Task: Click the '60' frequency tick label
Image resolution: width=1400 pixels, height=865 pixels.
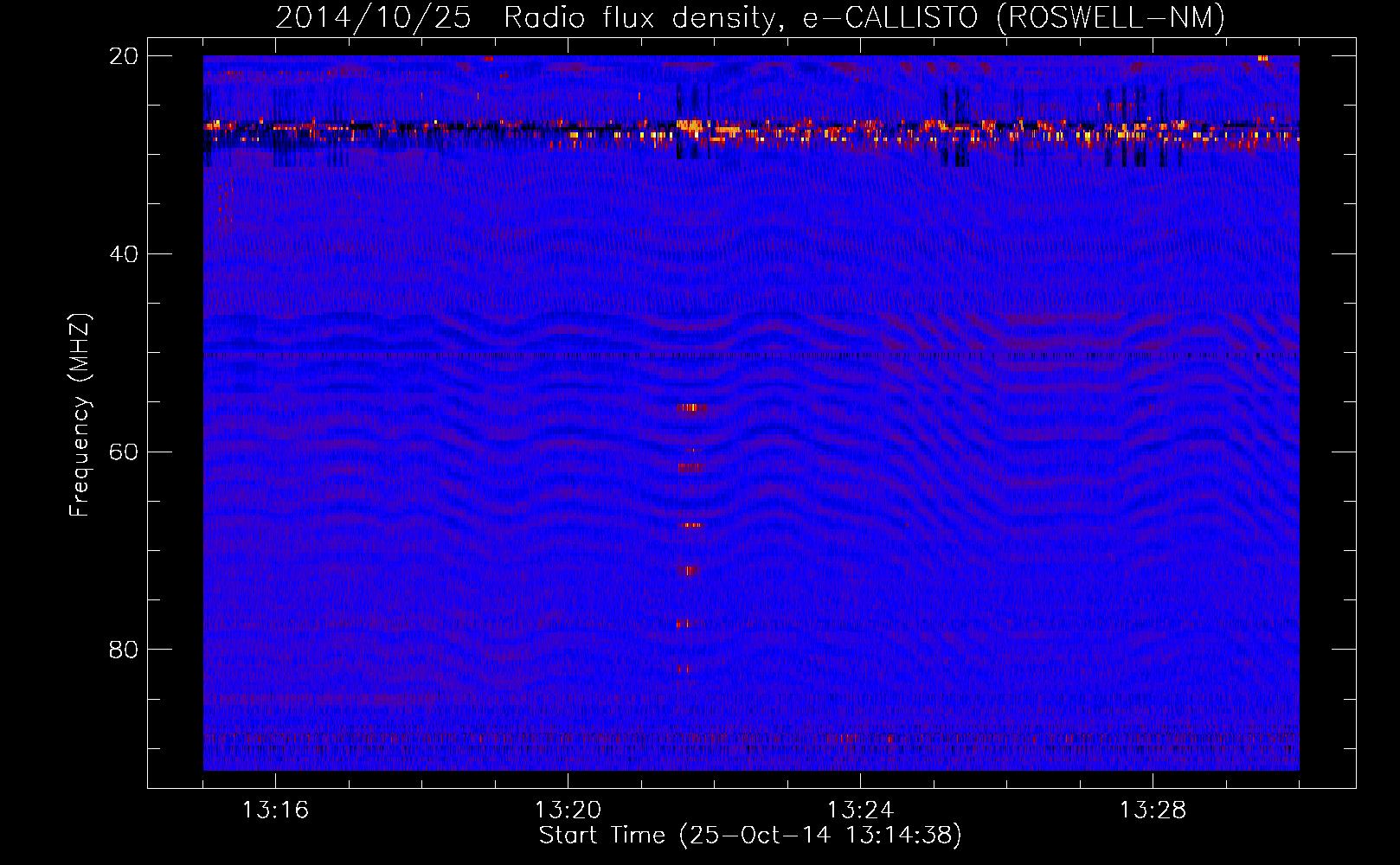Action: tap(124, 452)
